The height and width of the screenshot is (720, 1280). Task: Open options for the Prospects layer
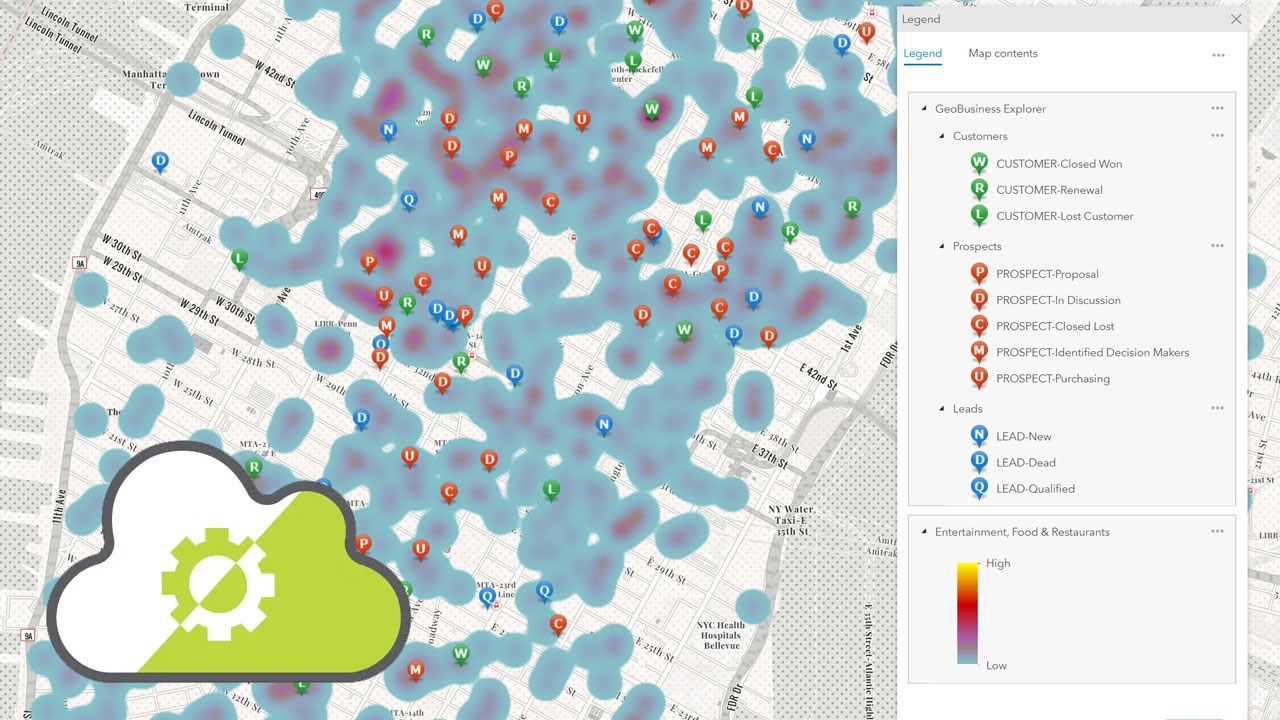click(x=1217, y=245)
